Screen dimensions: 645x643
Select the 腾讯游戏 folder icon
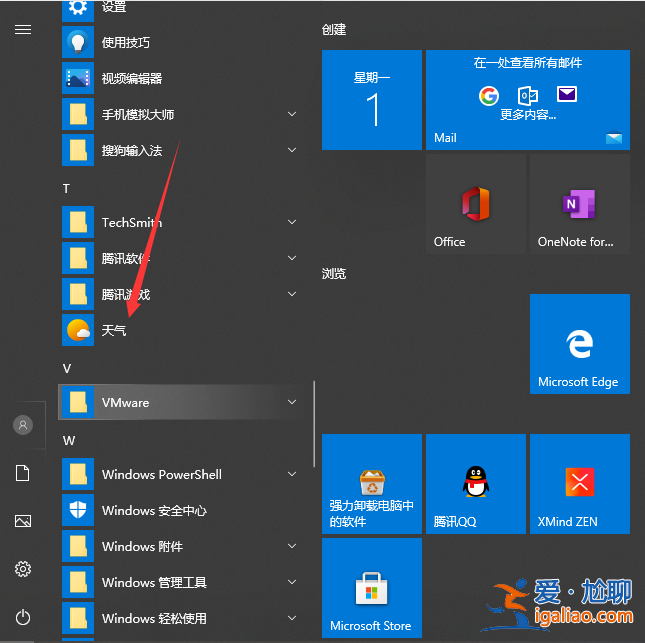click(x=78, y=294)
